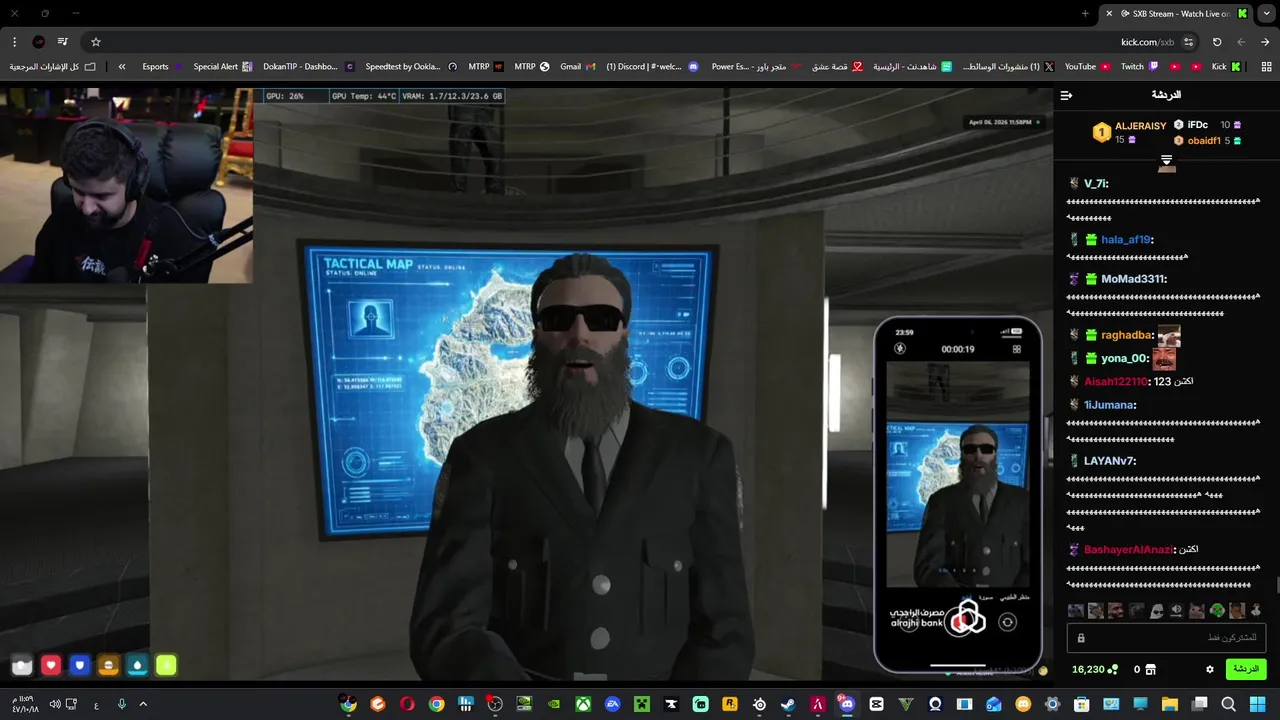
Task: Open the all bookmarks folder
Action: tap(53, 67)
